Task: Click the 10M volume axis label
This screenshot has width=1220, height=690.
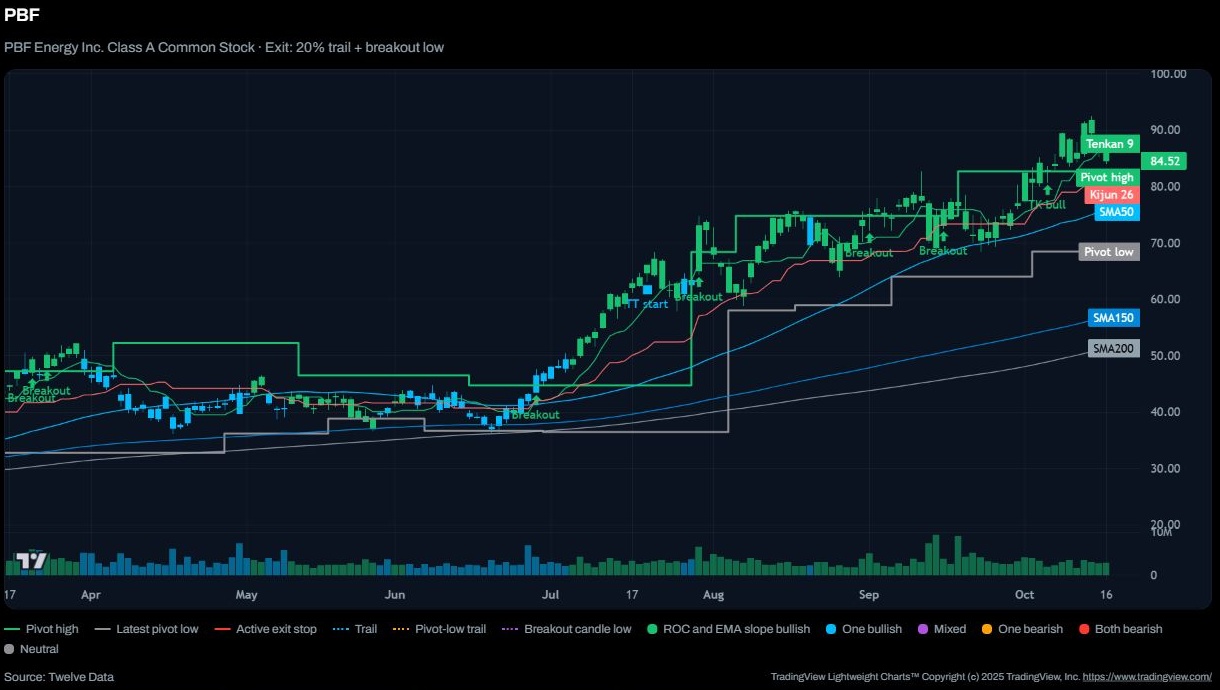Action: coord(1161,533)
